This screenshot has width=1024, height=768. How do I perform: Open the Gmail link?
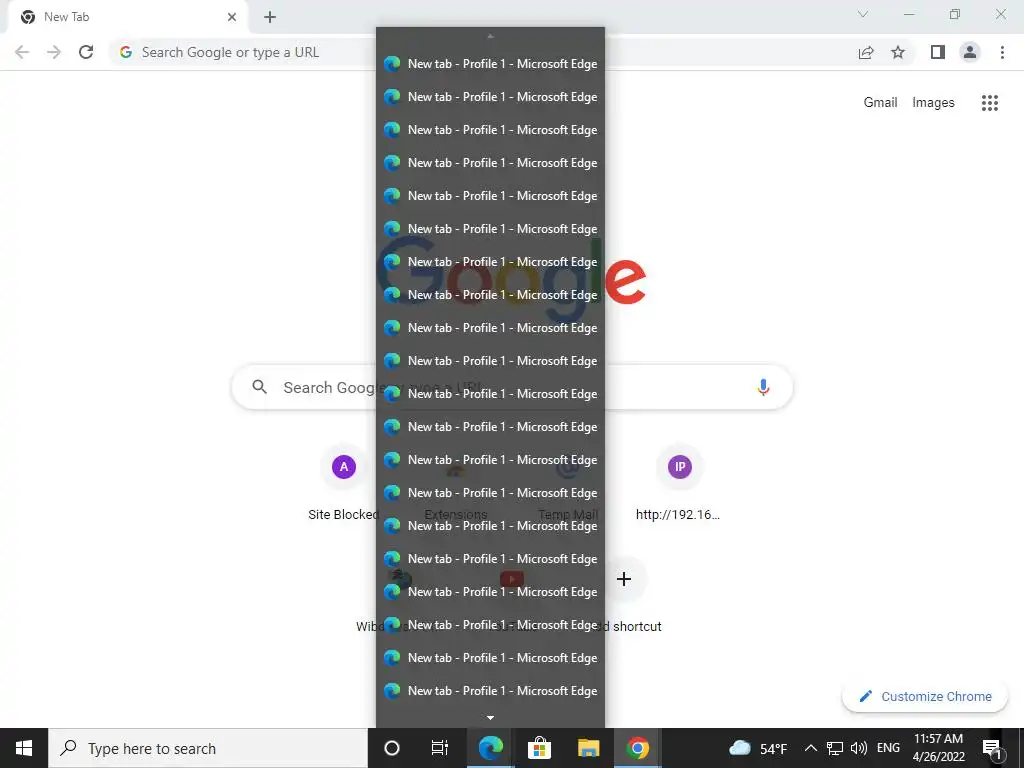880,103
